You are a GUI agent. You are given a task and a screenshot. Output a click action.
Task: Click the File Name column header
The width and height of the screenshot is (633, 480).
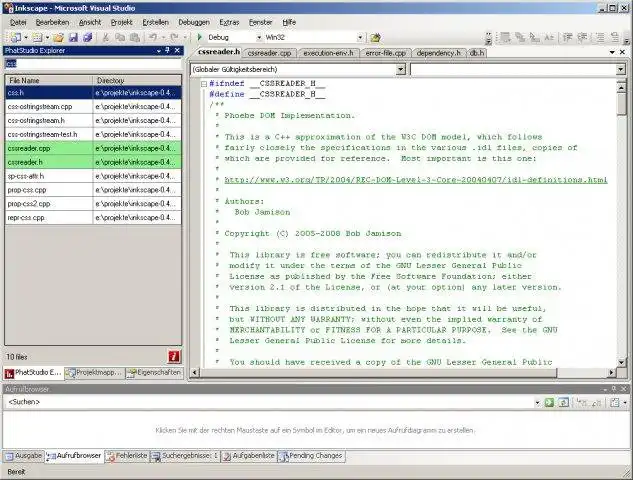pyautogui.click(x=49, y=80)
